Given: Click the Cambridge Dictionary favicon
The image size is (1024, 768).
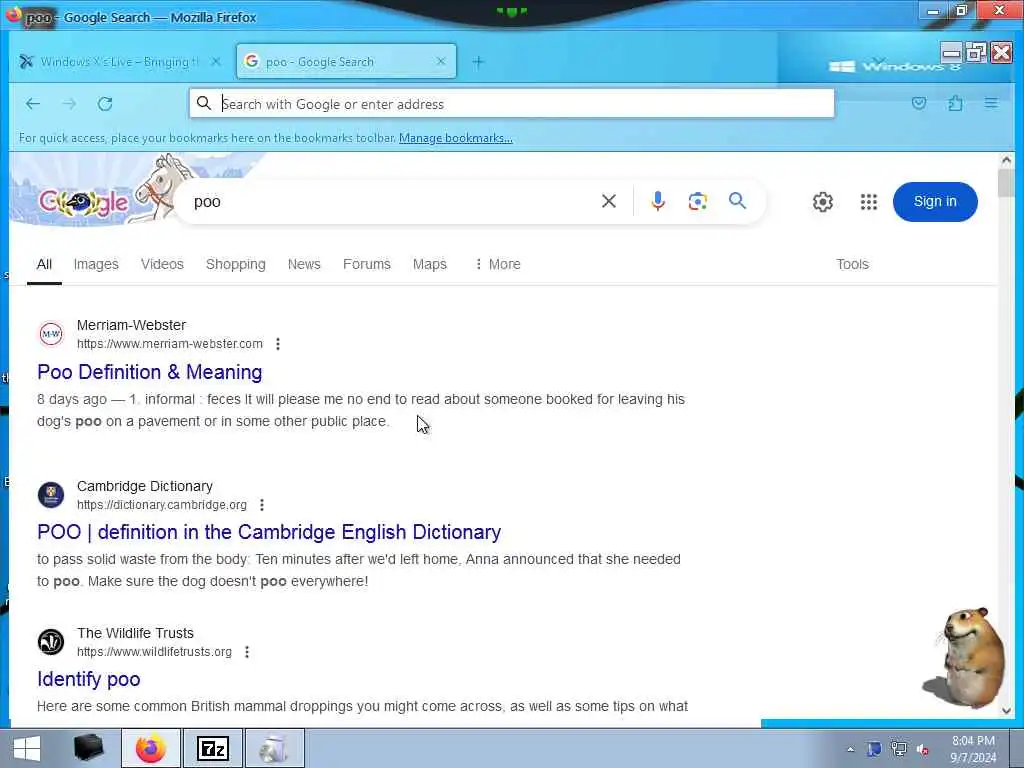Looking at the screenshot, I should 51,495.
